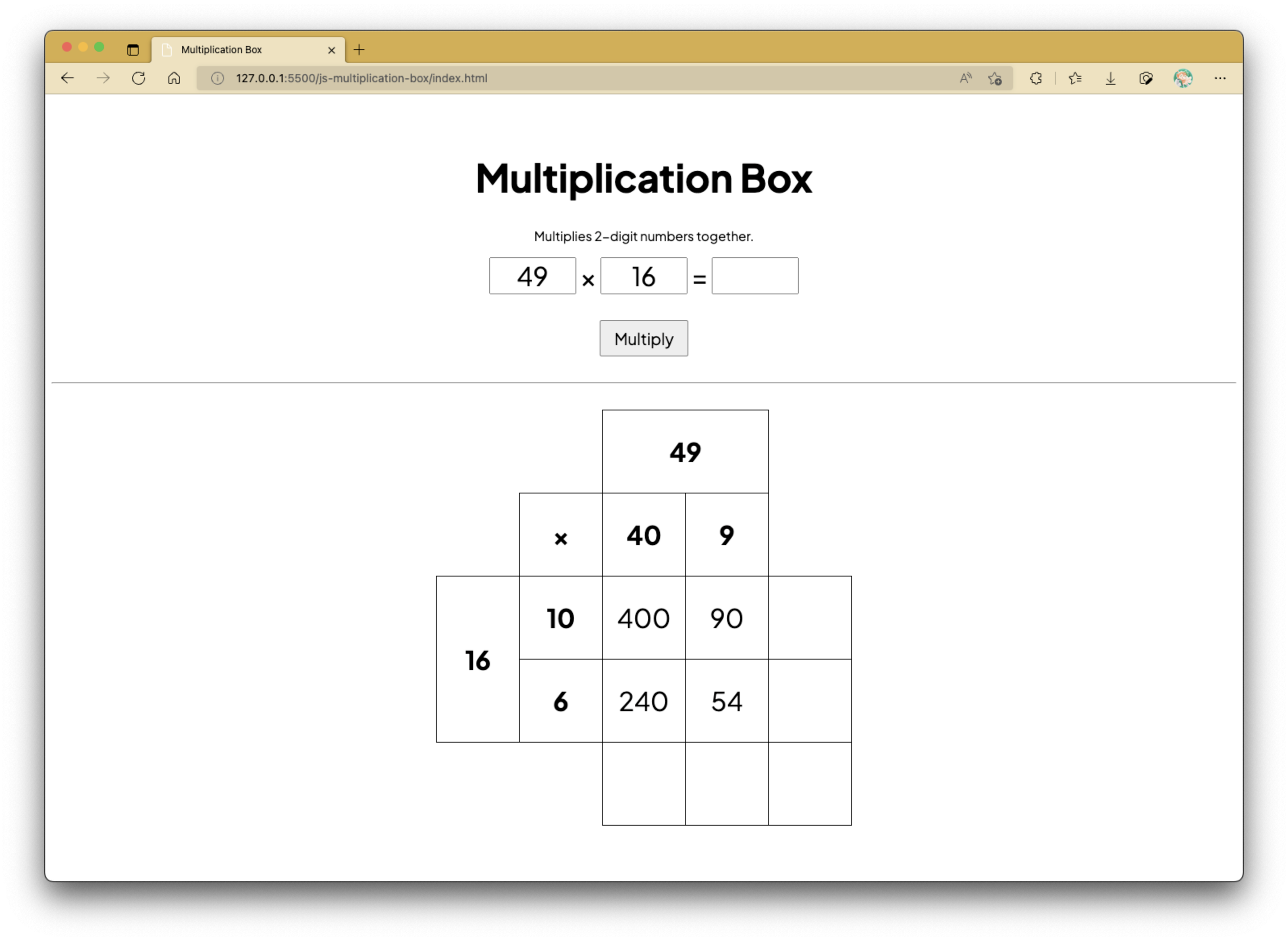Click the Multiply button

643,338
